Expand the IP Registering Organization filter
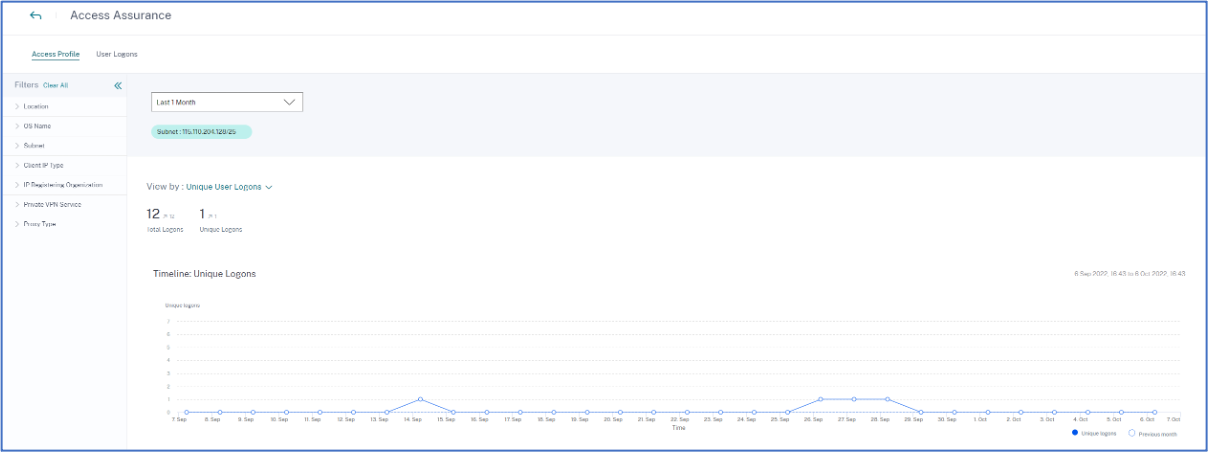Image resolution: width=1208 pixels, height=456 pixels. [62, 185]
